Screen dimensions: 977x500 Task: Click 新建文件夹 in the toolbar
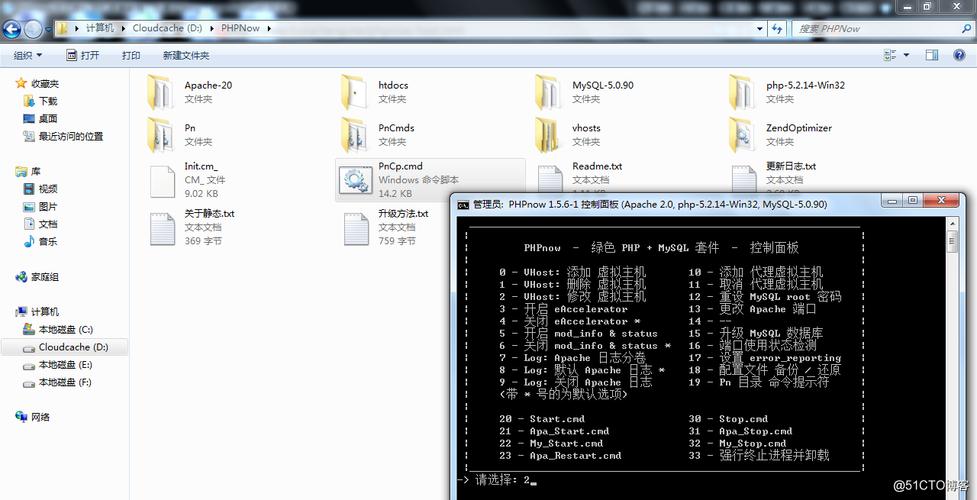click(x=186, y=55)
